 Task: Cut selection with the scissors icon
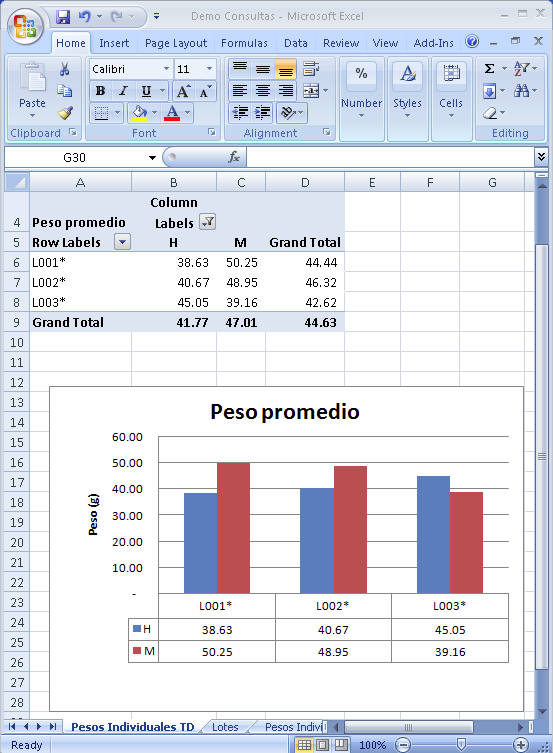(x=64, y=69)
